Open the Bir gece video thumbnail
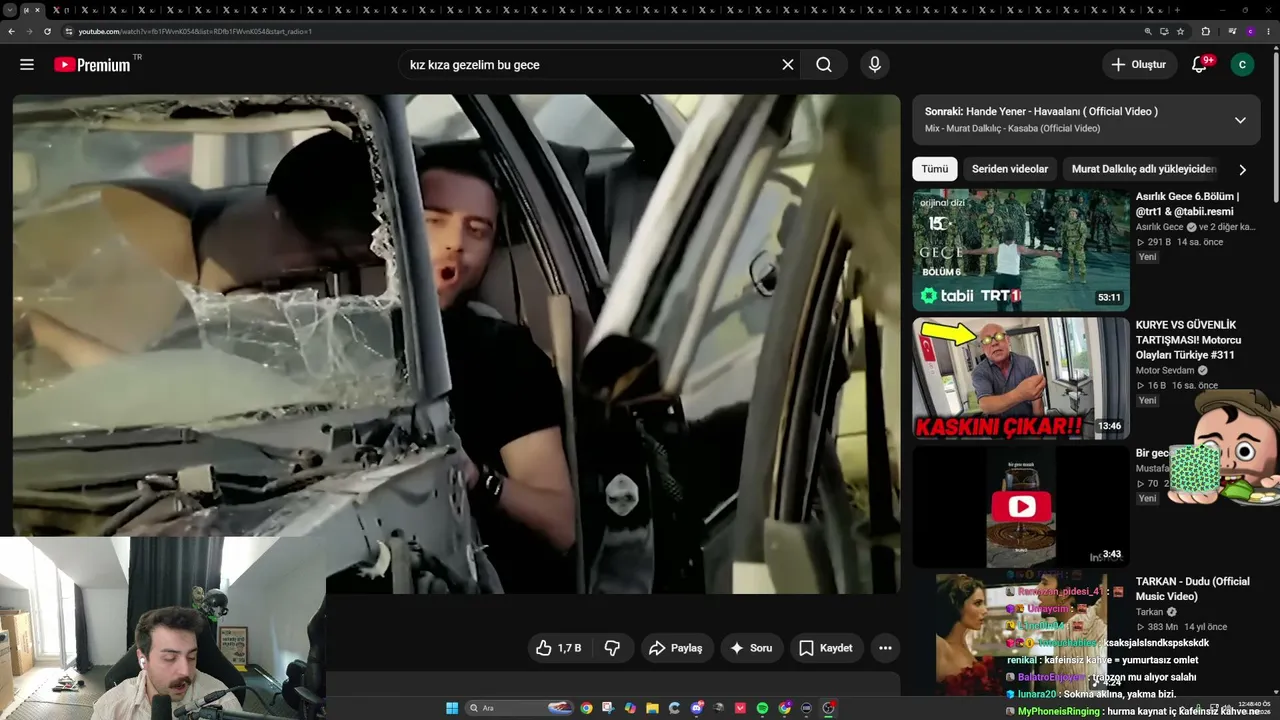1280x720 pixels. click(x=1021, y=506)
